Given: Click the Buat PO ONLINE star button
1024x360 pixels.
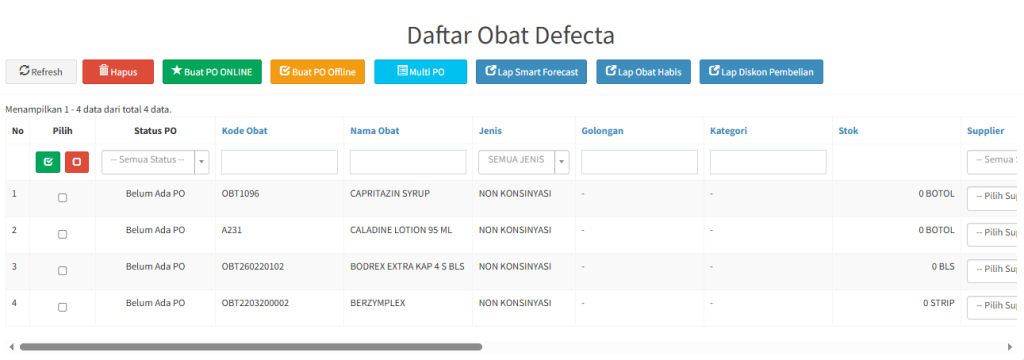Looking at the screenshot, I should [x=212, y=72].
